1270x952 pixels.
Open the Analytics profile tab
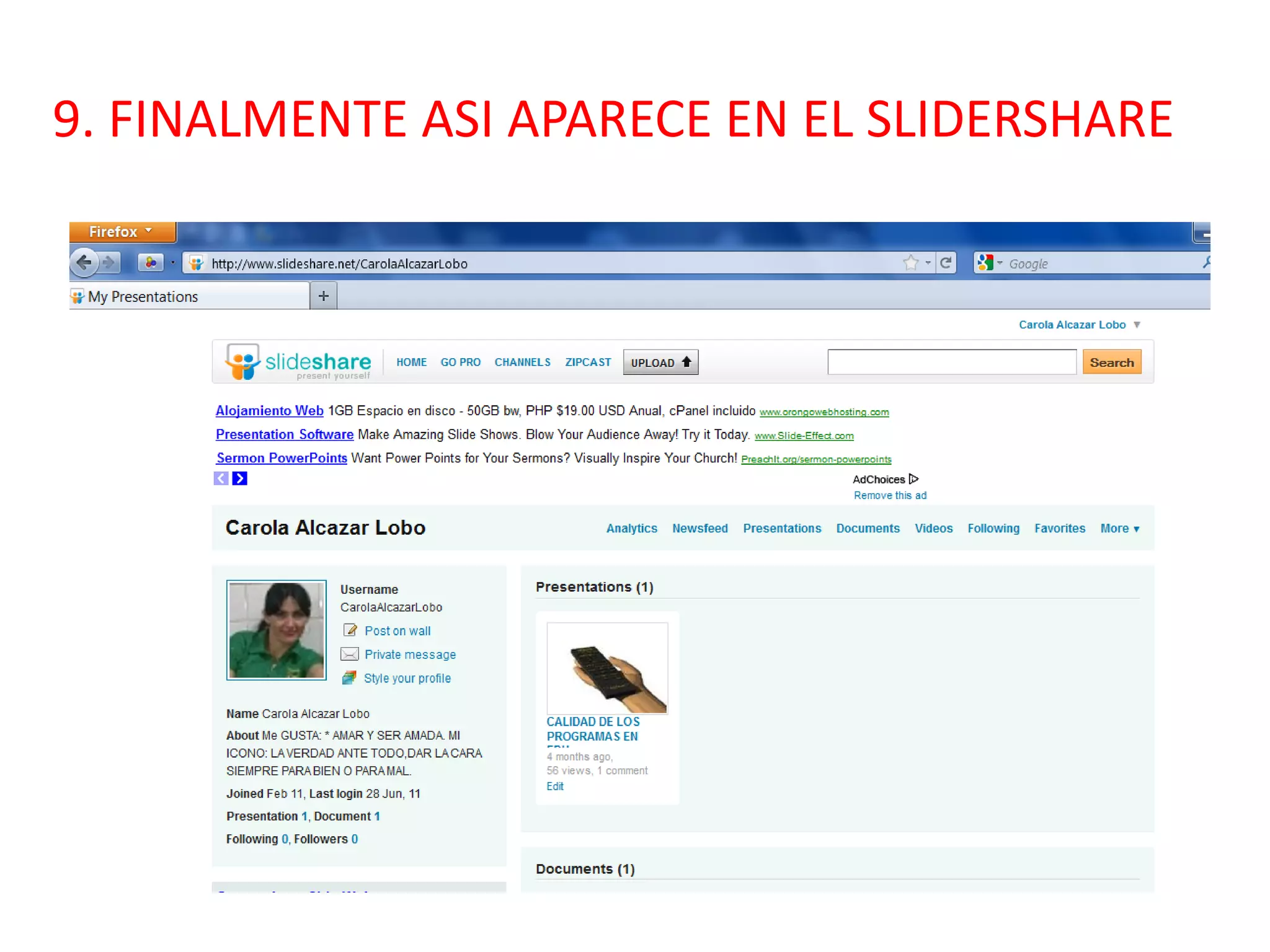click(632, 529)
